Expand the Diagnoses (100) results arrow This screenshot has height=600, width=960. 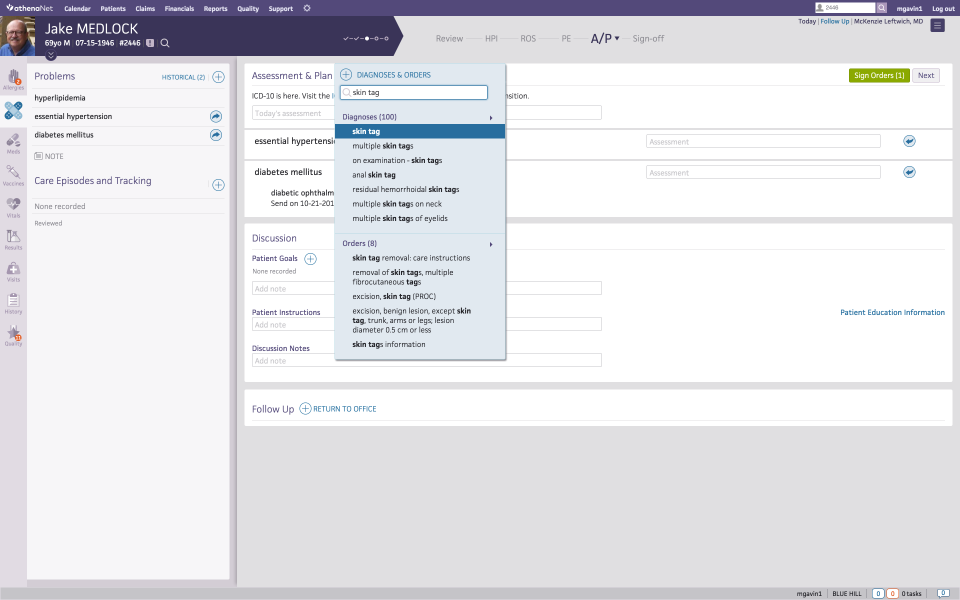point(490,118)
